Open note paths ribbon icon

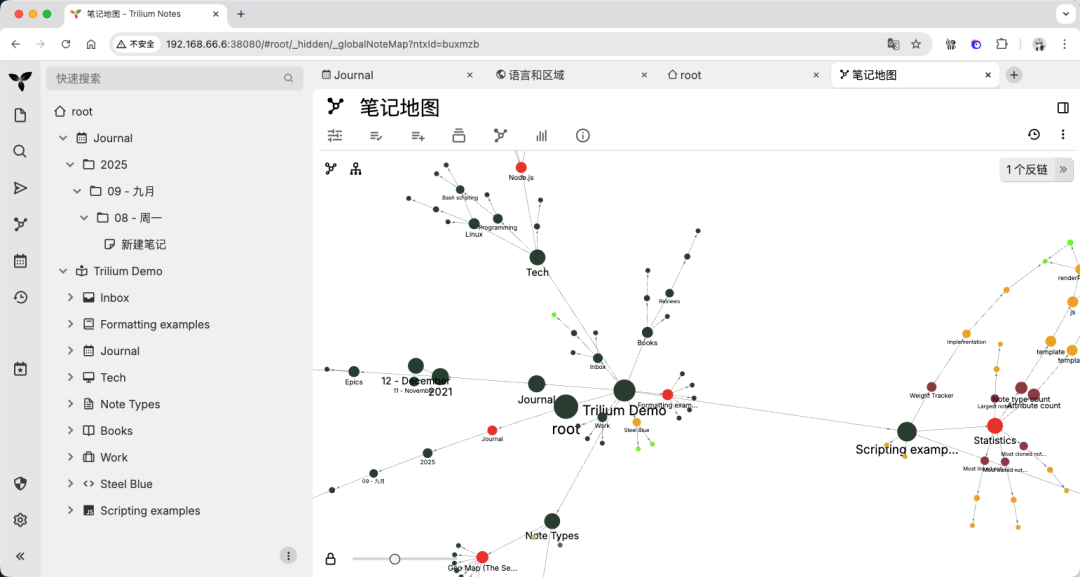pos(459,136)
